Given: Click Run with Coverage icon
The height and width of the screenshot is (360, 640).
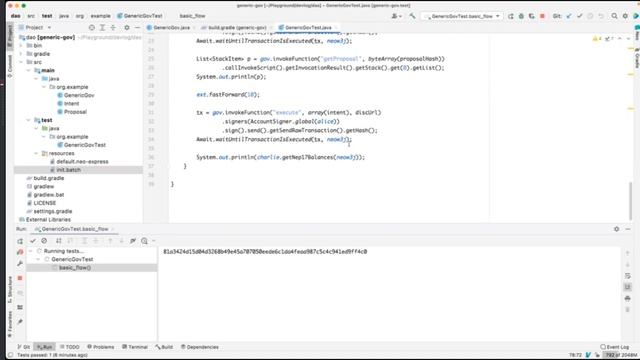Looking at the screenshot, I should [x=531, y=16].
